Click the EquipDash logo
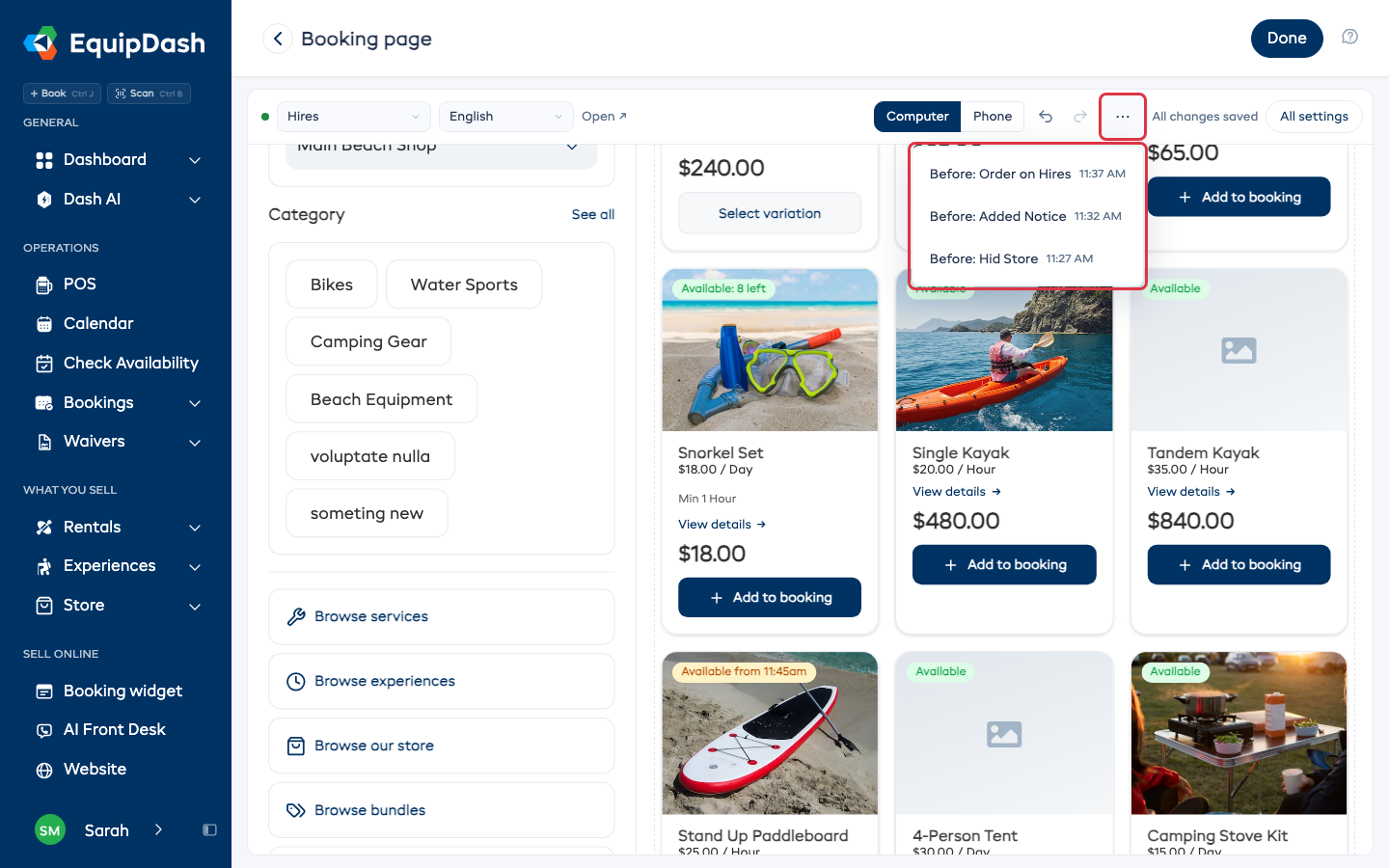 (114, 43)
